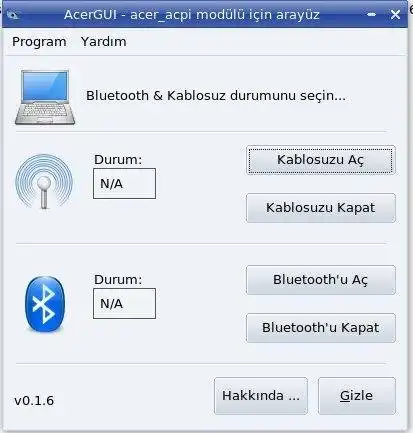This screenshot has height=433, width=413.
Task: Click the blue Bluetooth logo icon
Action: point(45,304)
